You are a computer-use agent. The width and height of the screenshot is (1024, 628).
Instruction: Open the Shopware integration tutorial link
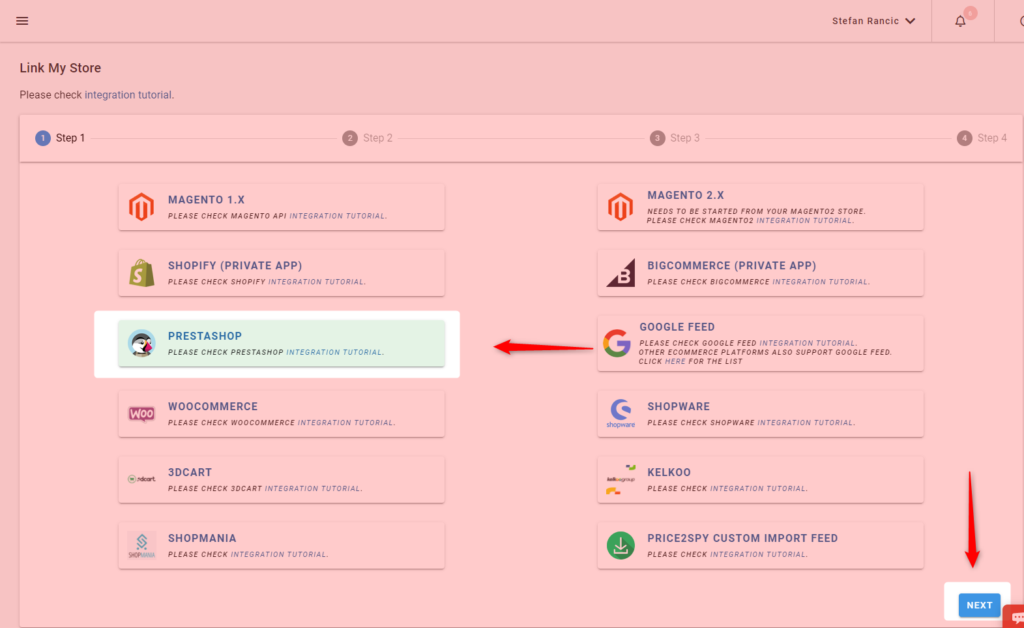806,423
